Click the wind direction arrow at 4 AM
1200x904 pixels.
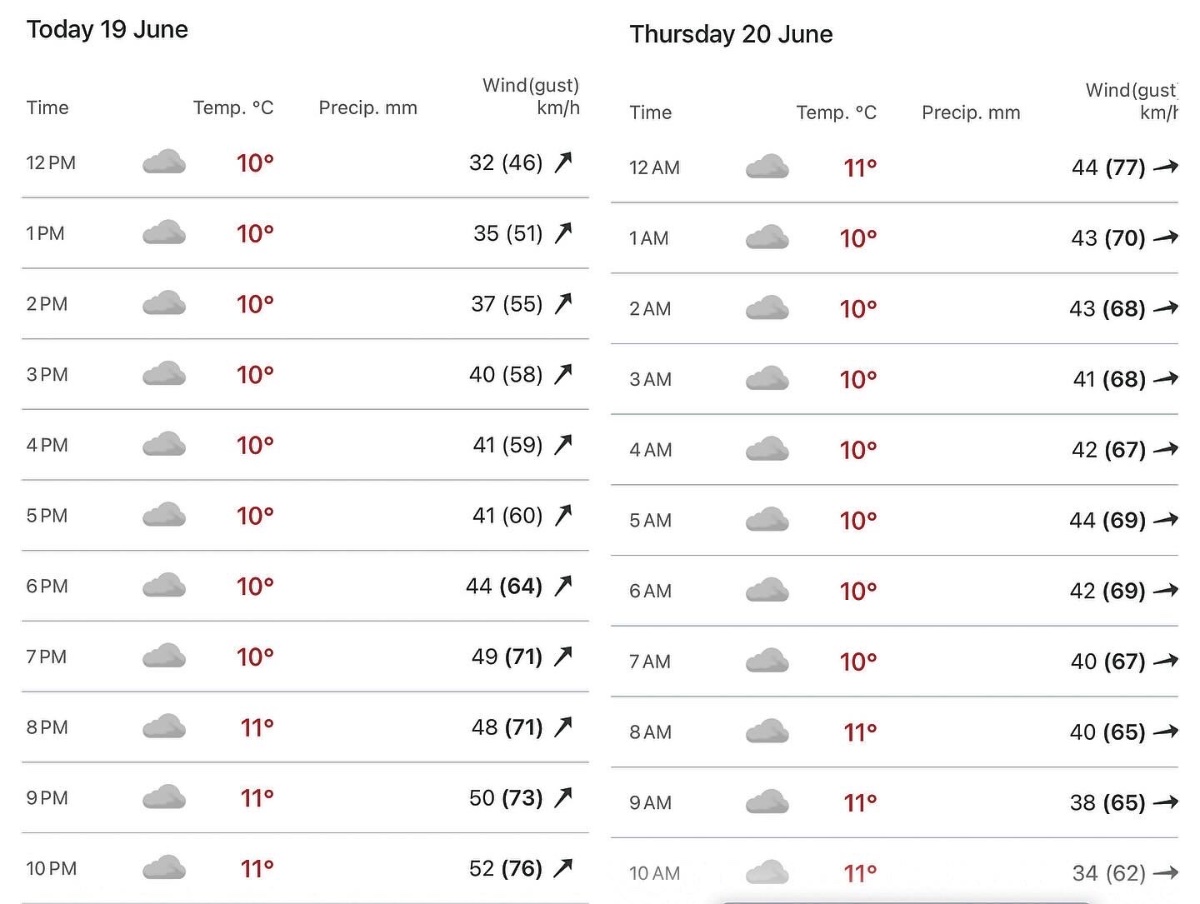tap(1165, 449)
